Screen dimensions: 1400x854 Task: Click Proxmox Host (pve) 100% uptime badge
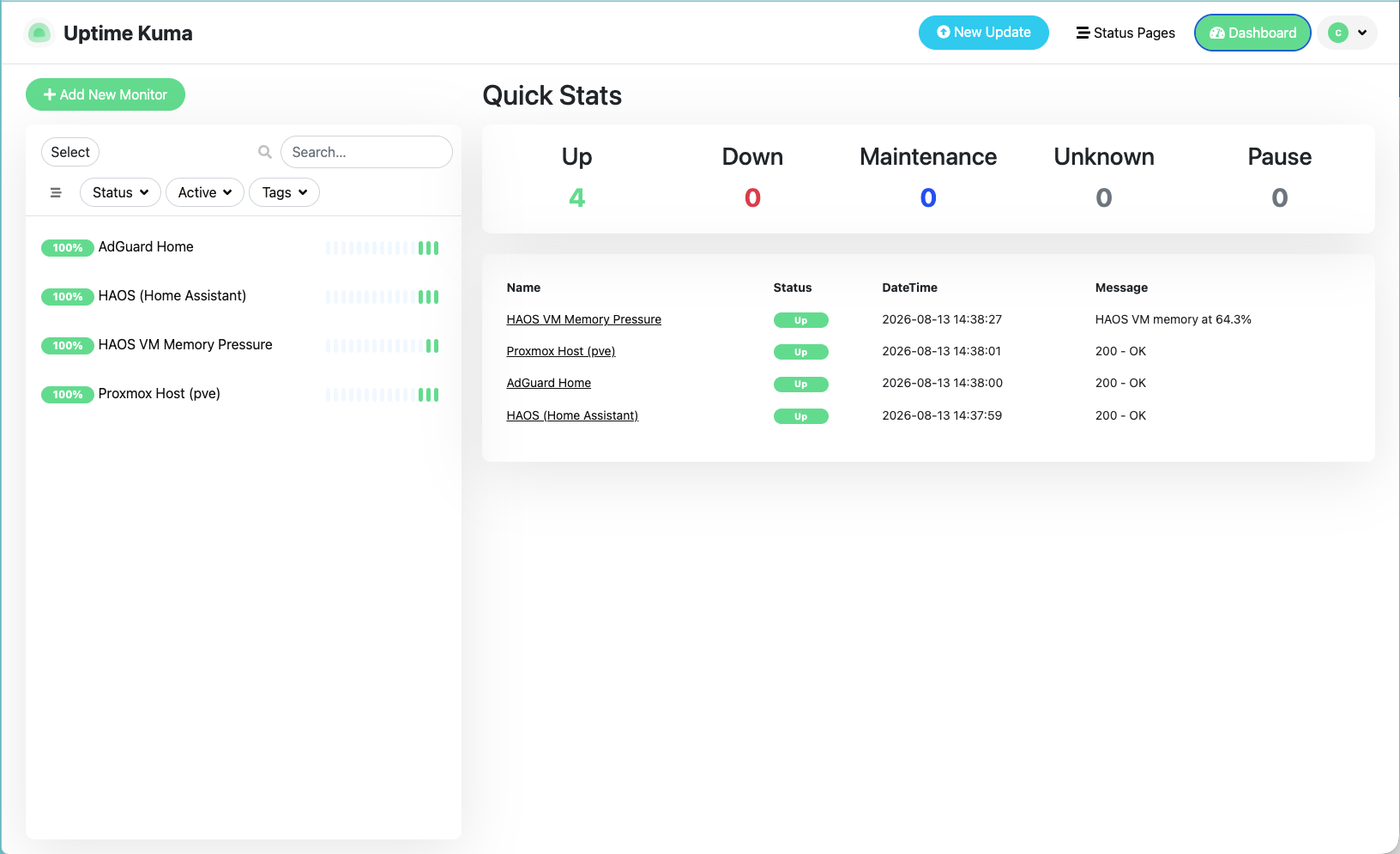(x=68, y=395)
